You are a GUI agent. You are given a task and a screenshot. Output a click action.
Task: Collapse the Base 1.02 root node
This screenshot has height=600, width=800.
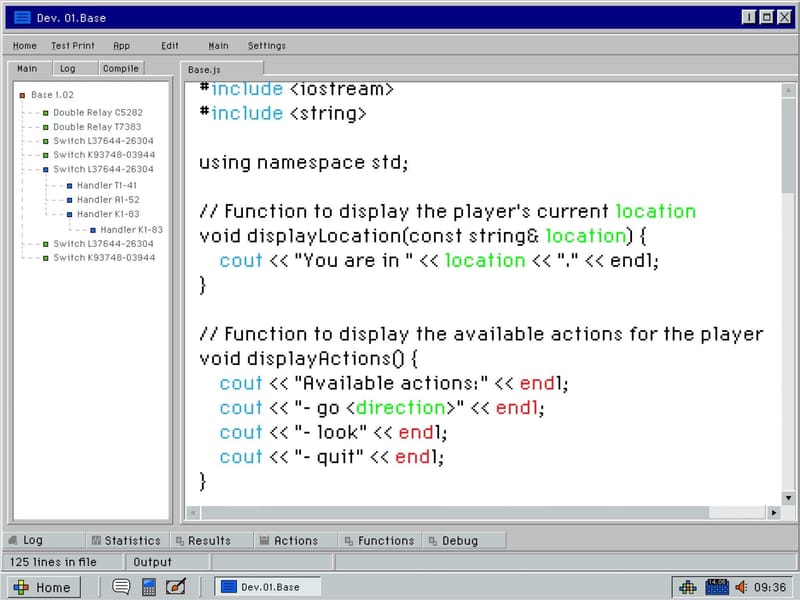click(22, 95)
